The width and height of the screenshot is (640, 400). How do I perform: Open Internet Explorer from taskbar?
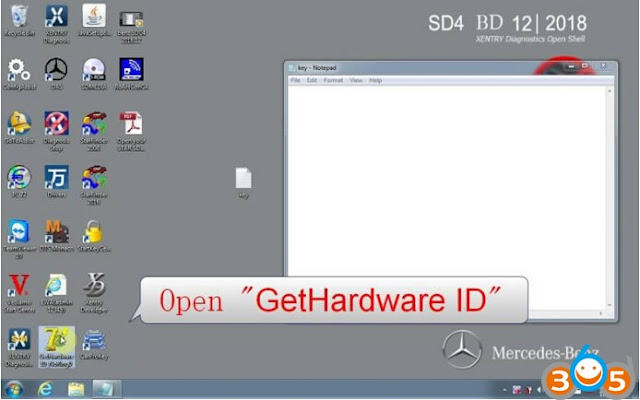(x=45, y=389)
